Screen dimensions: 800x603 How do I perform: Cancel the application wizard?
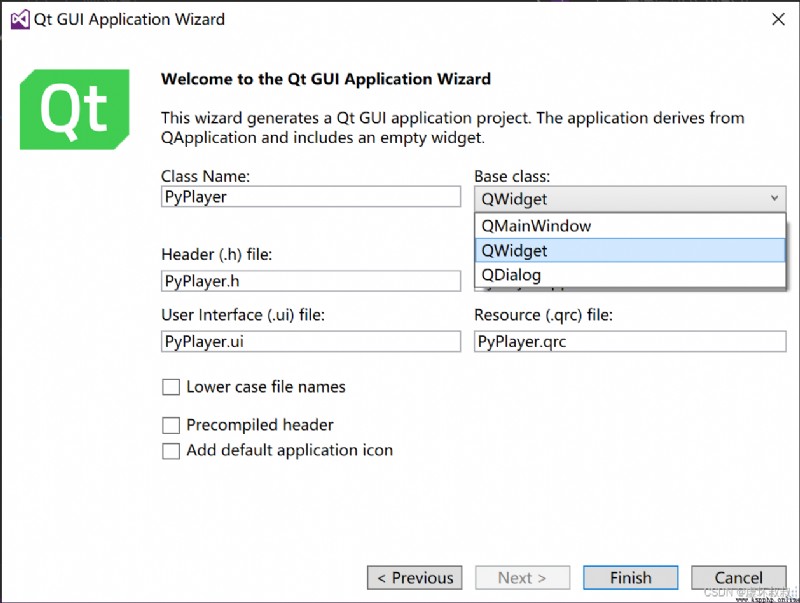738,577
